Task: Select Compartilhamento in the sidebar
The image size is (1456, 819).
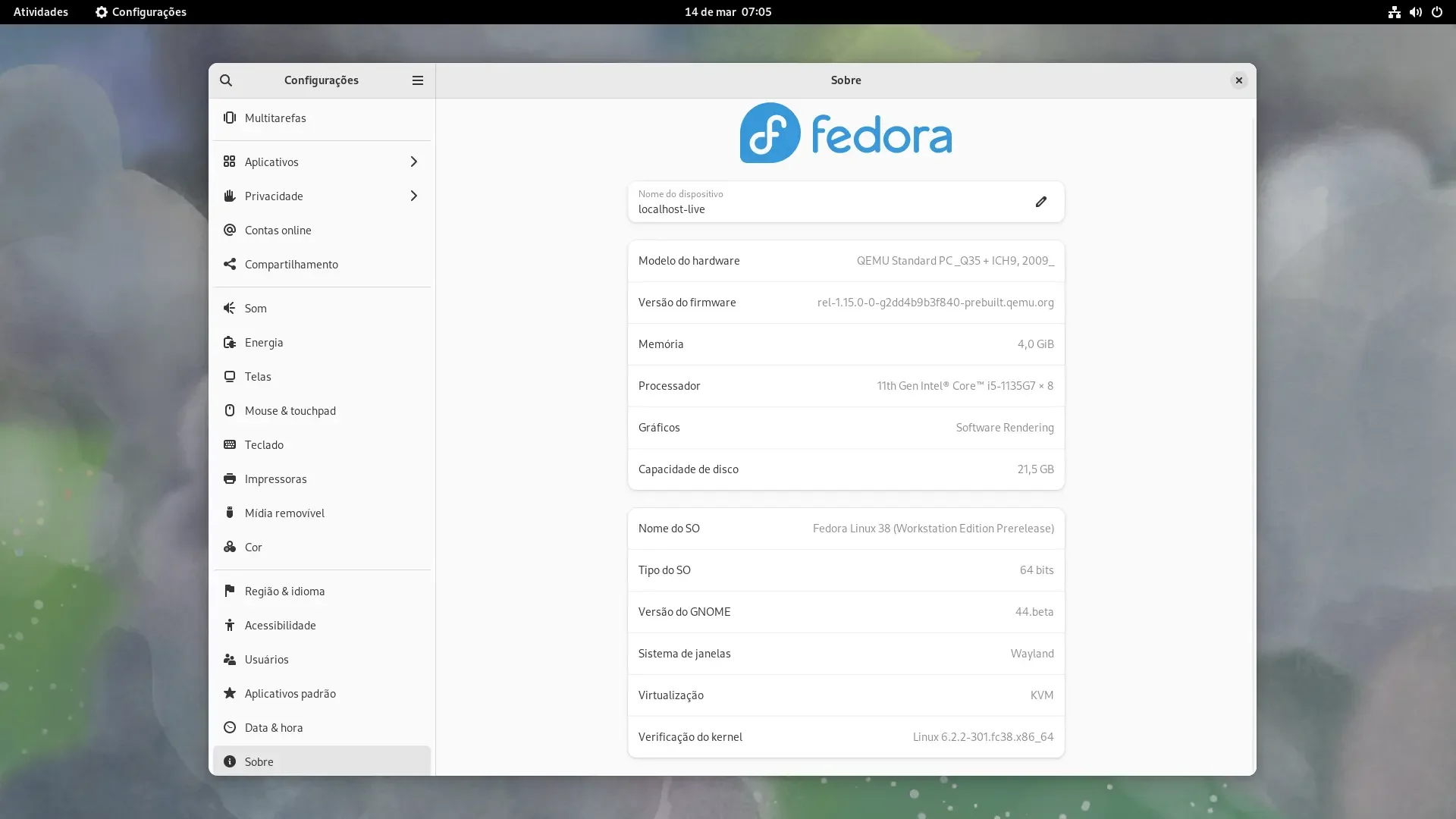Action: point(322,264)
